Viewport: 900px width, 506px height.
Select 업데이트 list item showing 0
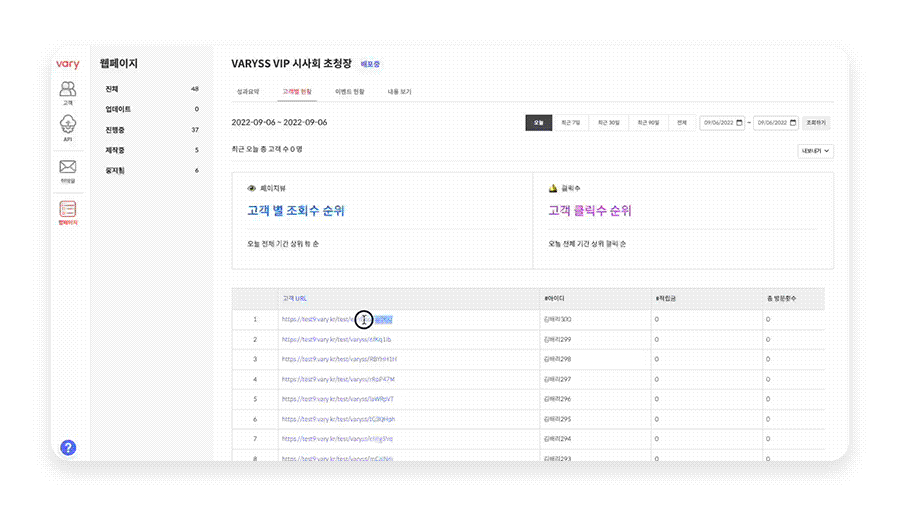click(152, 109)
